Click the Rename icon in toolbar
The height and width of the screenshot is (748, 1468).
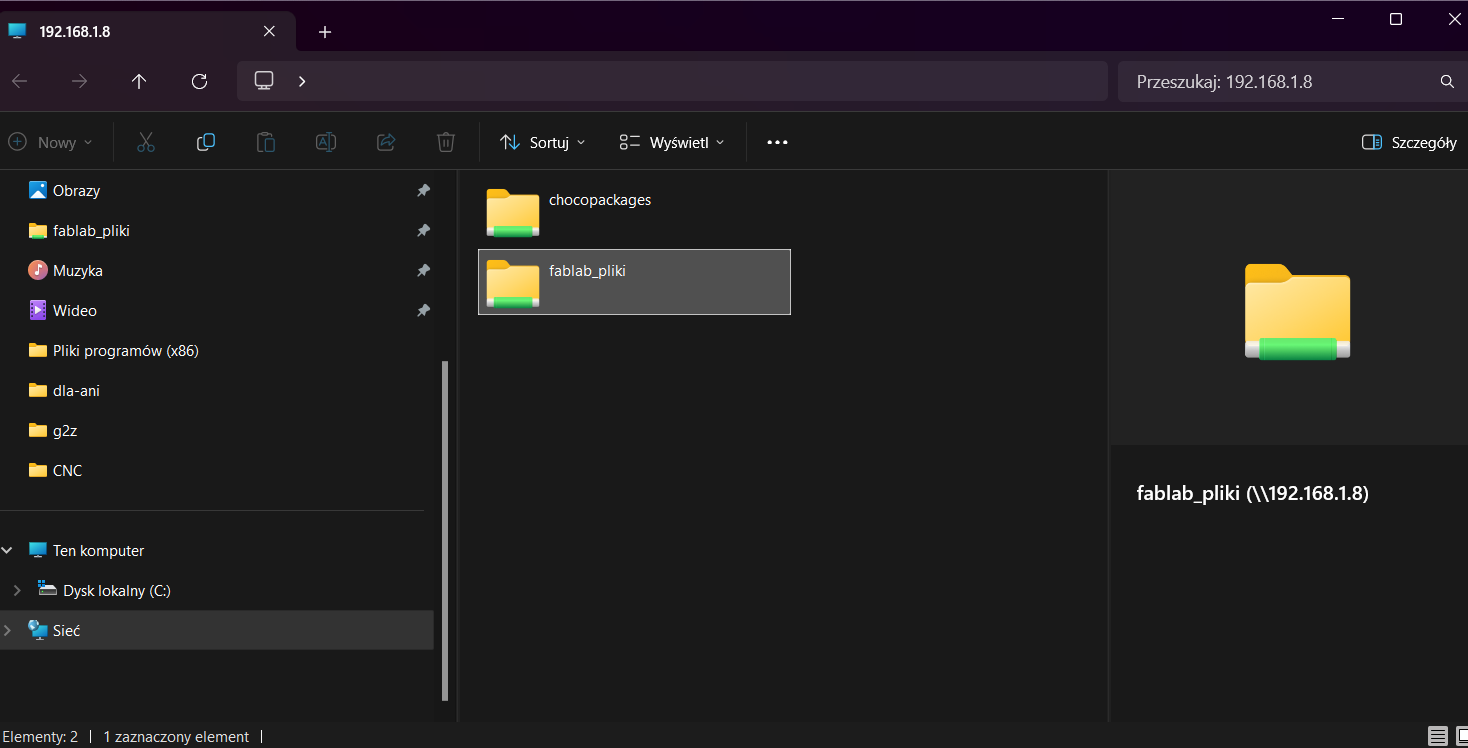tap(326, 142)
